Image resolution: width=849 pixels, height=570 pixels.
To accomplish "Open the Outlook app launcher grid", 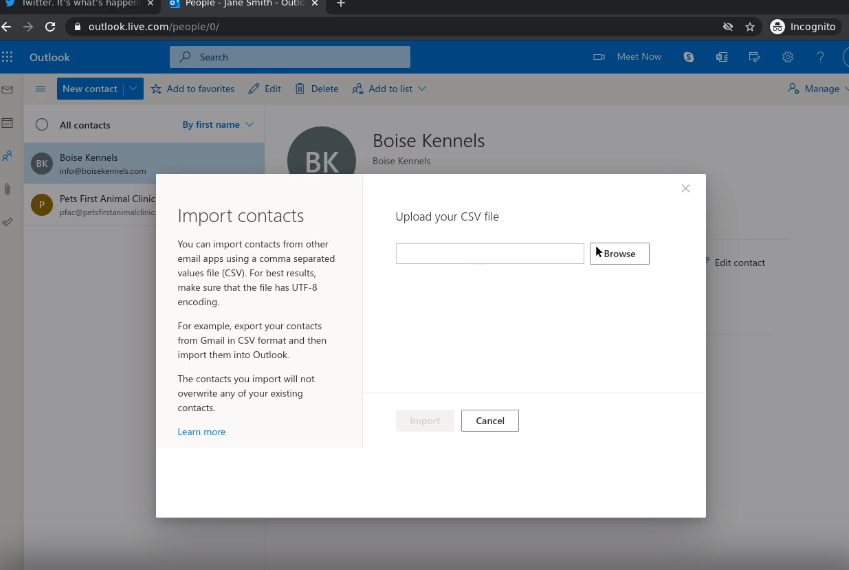I will pyautogui.click(x=8, y=57).
